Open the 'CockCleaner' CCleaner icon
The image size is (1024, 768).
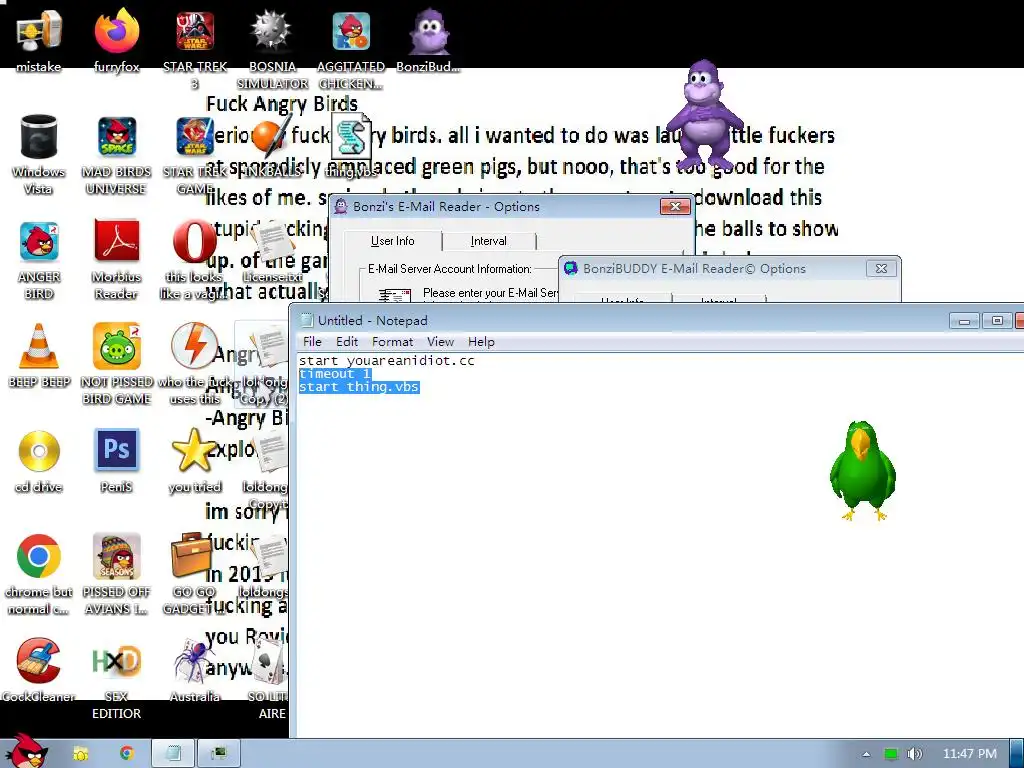[x=39, y=661]
